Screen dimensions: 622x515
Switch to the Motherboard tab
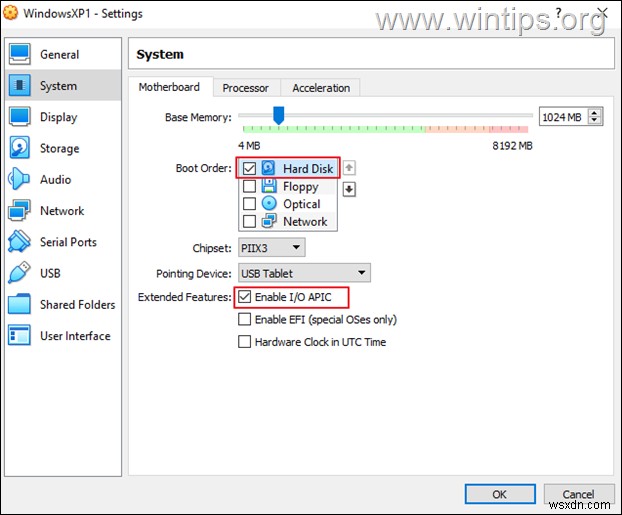169,87
